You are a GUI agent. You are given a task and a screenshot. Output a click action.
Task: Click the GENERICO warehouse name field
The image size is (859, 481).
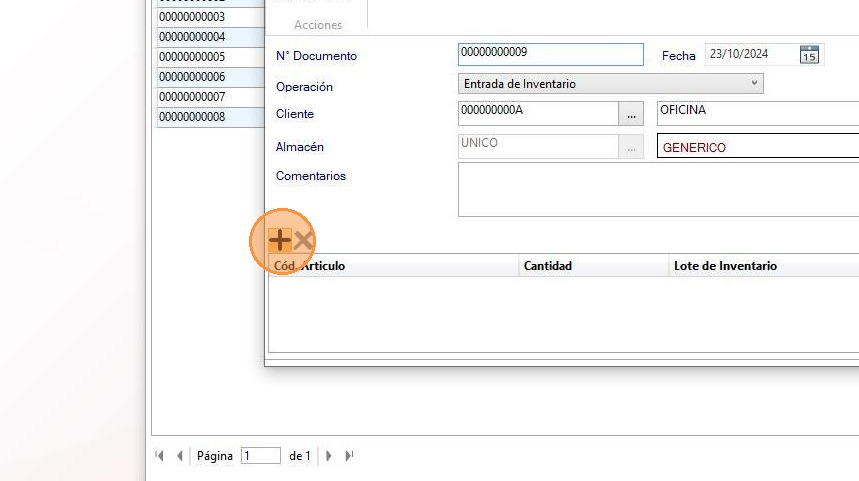pyautogui.click(x=758, y=146)
